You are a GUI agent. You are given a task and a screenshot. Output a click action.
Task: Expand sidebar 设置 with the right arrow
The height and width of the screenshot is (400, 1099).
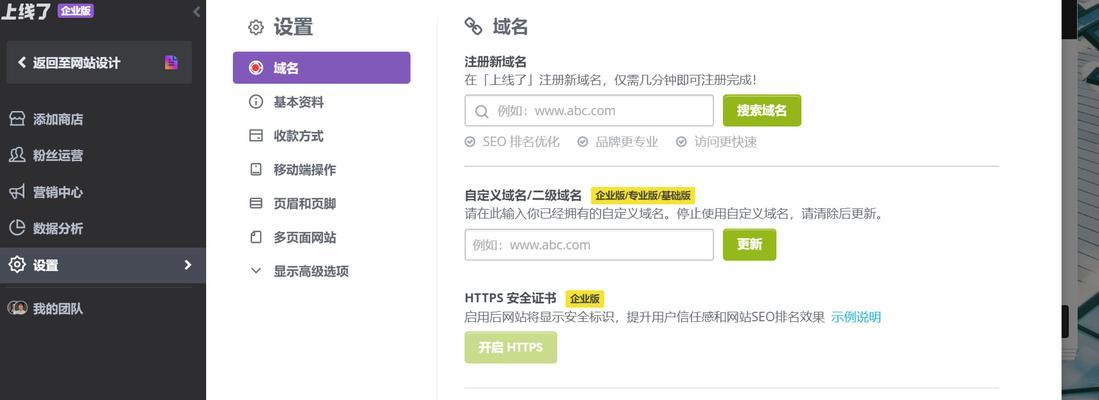pyautogui.click(x=187, y=265)
